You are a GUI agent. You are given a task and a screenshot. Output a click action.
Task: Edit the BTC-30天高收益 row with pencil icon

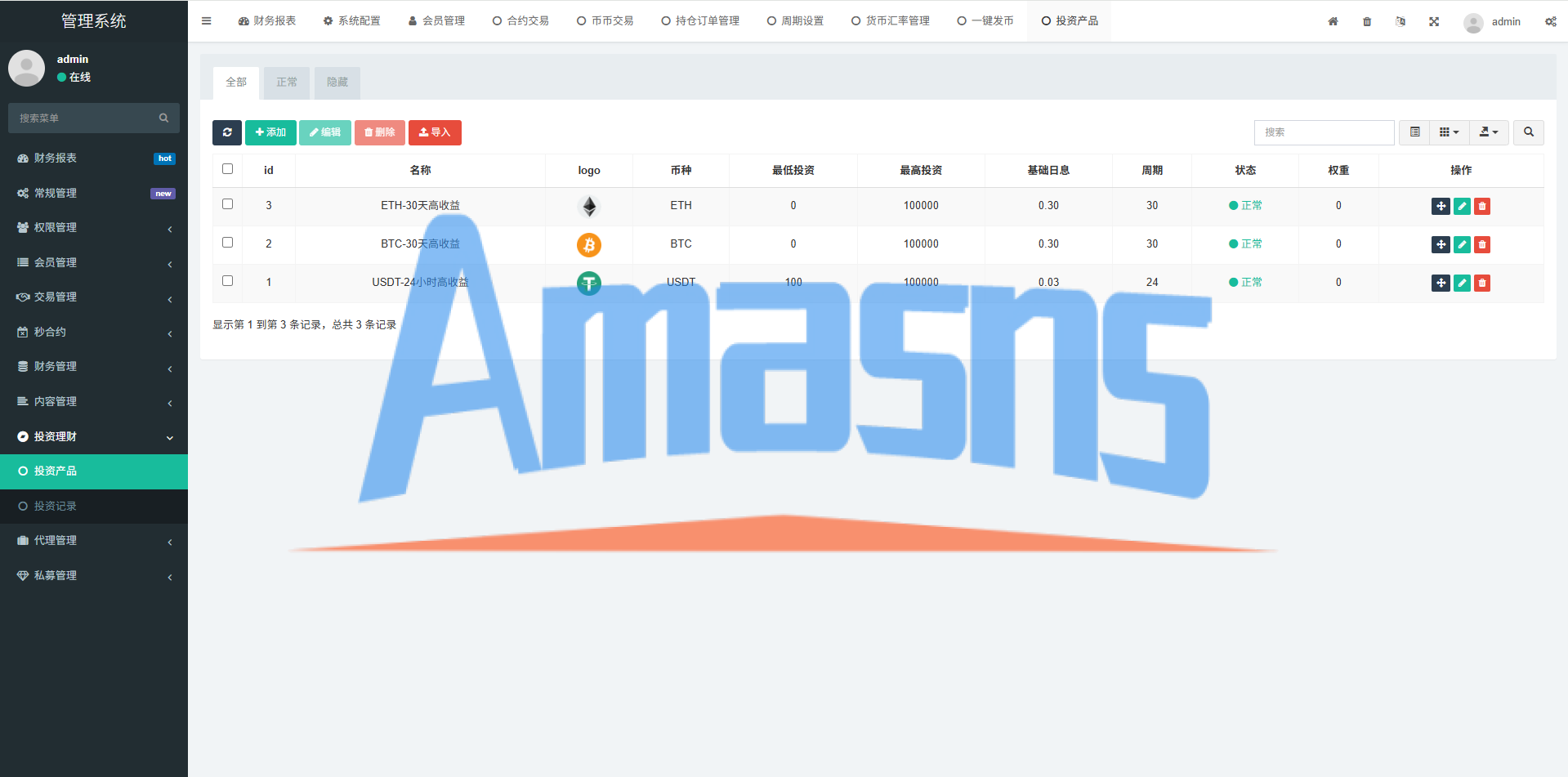1462,244
